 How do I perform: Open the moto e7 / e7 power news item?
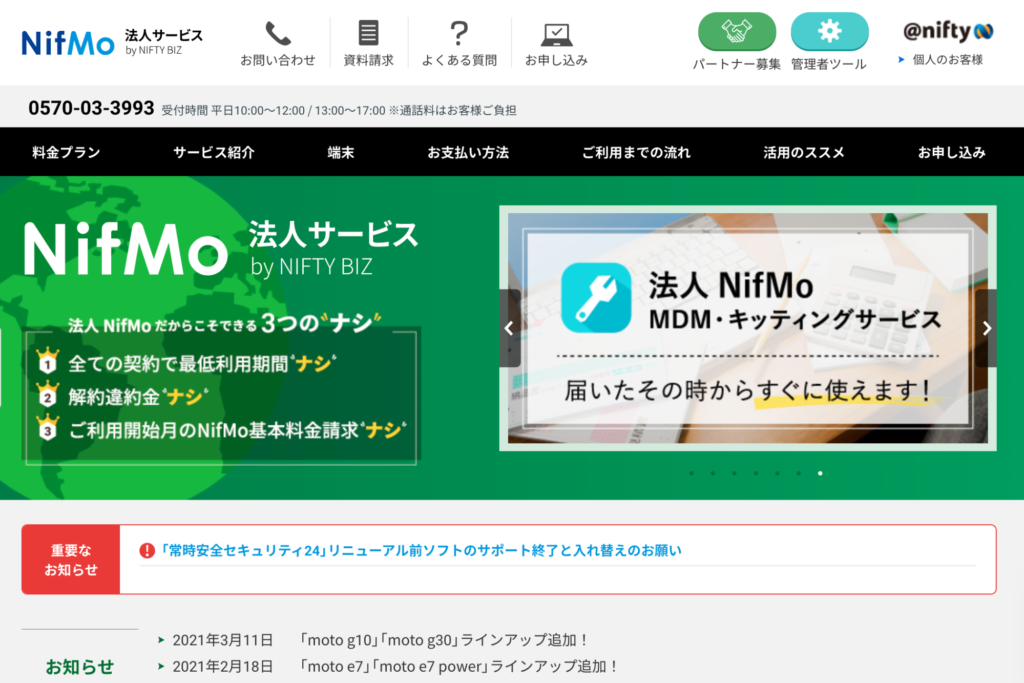click(x=459, y=667)
